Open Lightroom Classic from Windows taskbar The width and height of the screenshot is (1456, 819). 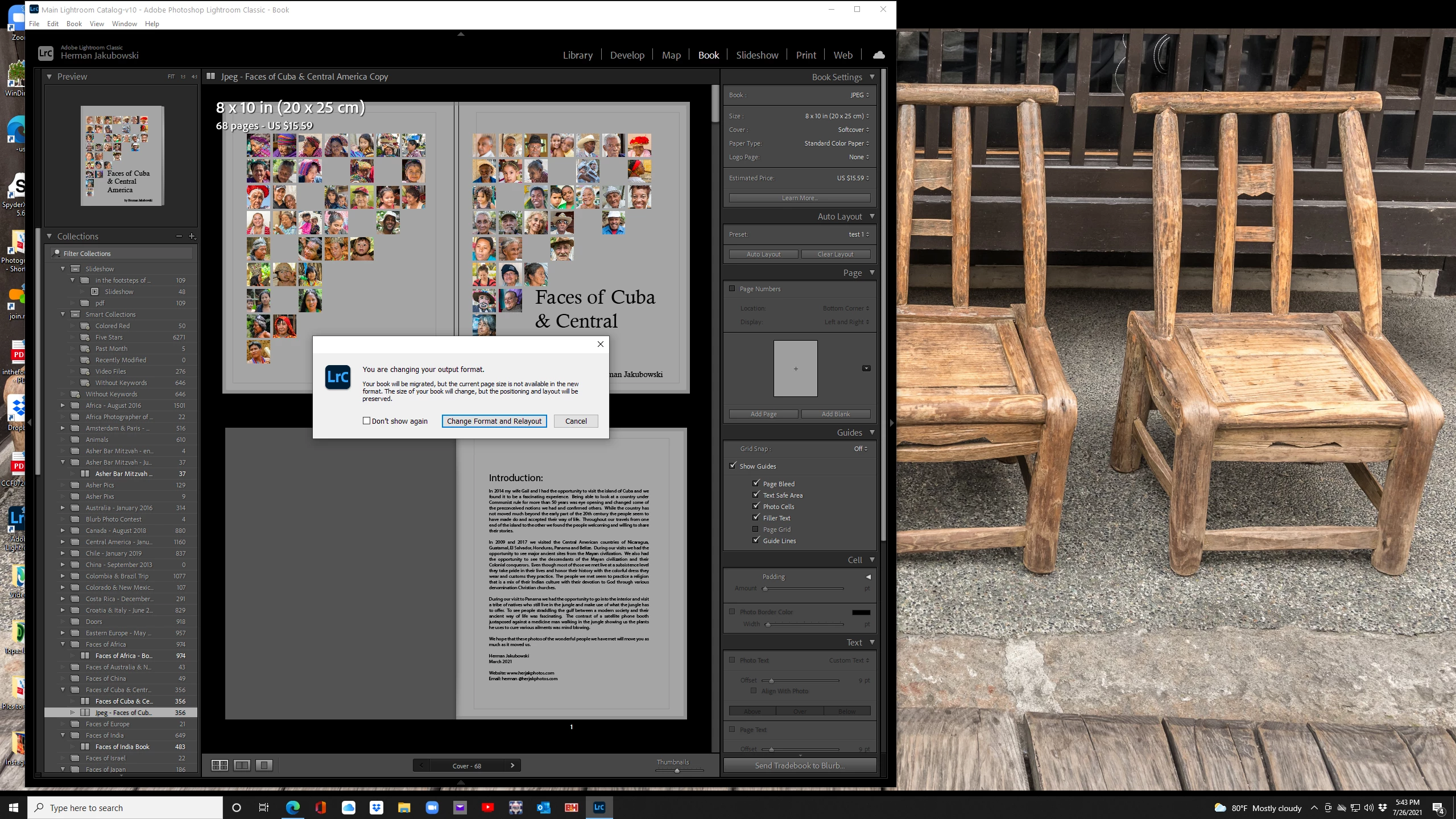[x=599, y=807]
